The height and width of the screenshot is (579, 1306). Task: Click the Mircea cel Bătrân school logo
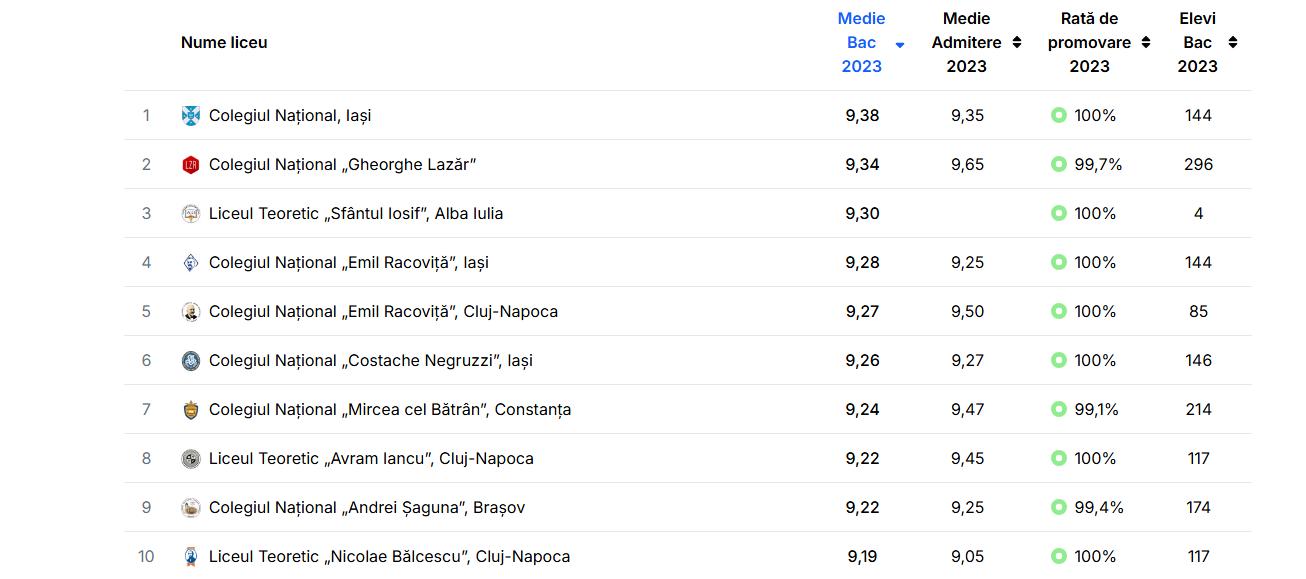191,410
